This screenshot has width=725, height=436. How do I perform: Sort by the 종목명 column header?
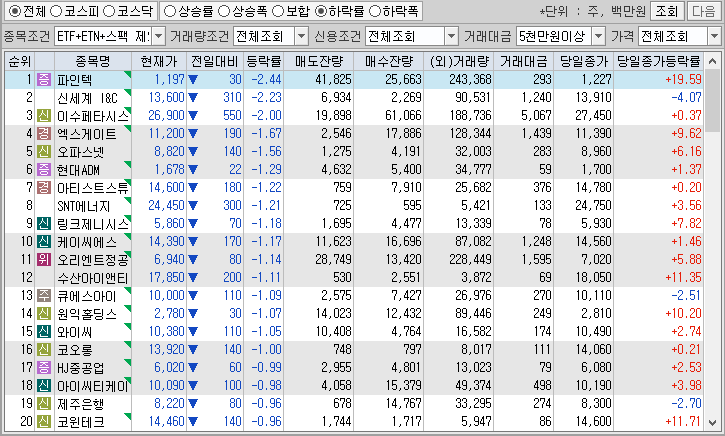(x=93, y=61)
